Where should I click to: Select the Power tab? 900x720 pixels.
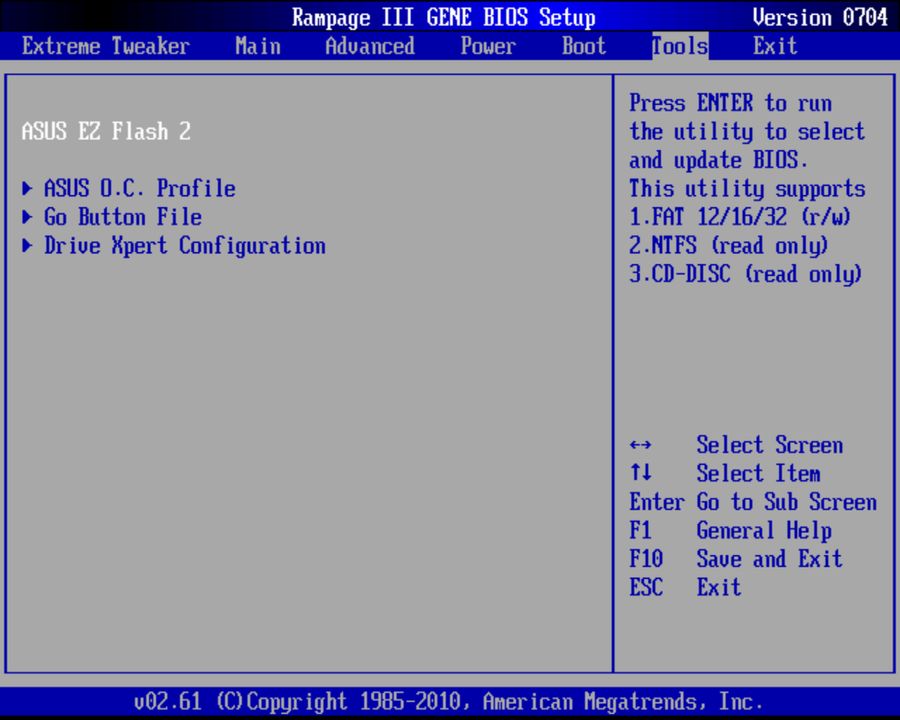(x=488, y=47)
